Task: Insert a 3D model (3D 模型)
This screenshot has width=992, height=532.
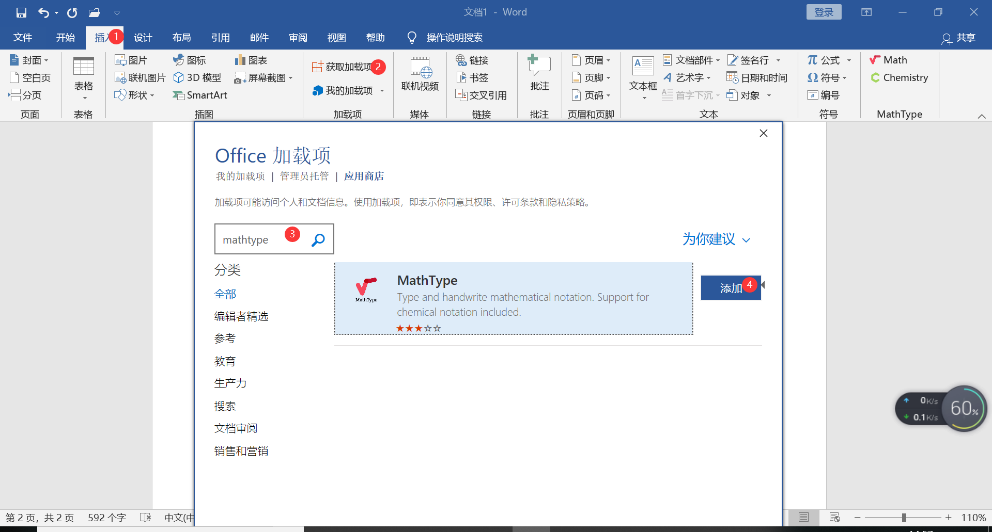Action: tap(197, 78)
